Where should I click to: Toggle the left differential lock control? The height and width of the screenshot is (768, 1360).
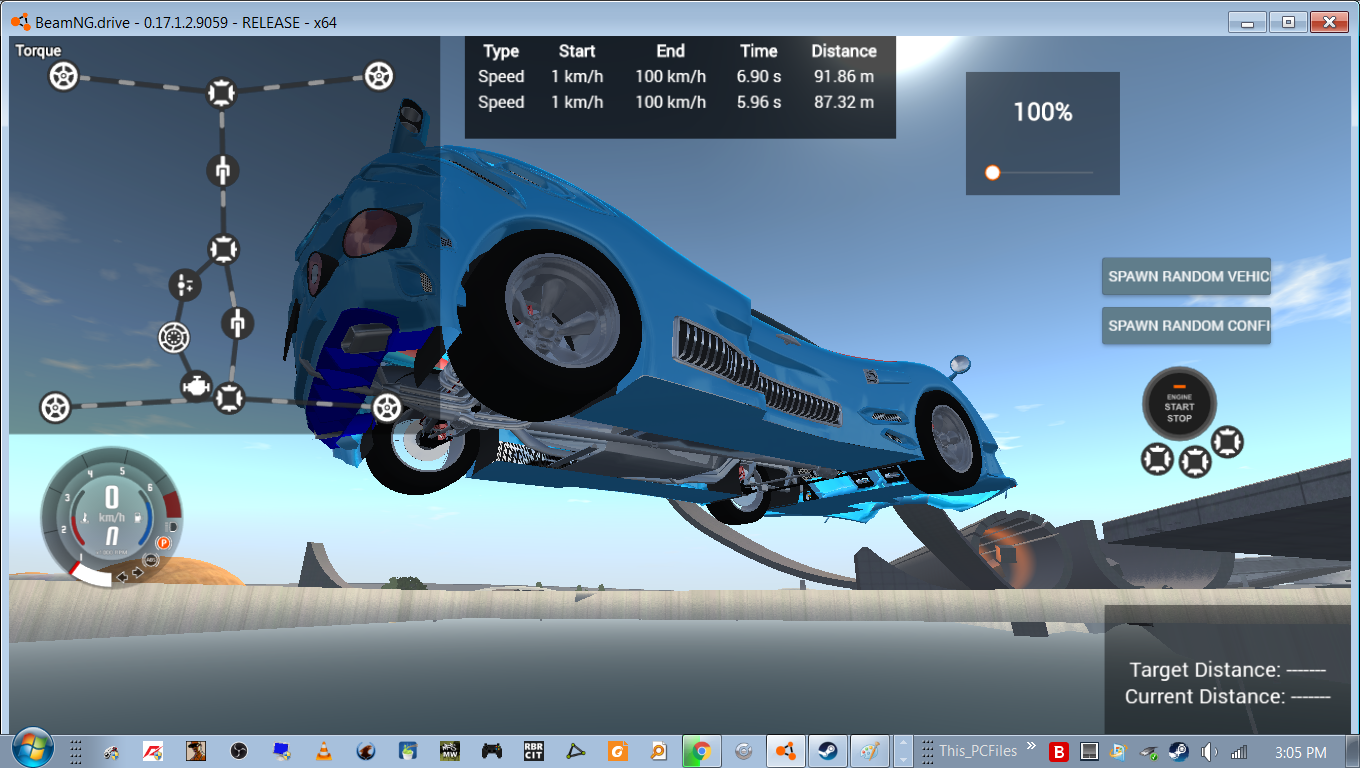coord(1158,460)
